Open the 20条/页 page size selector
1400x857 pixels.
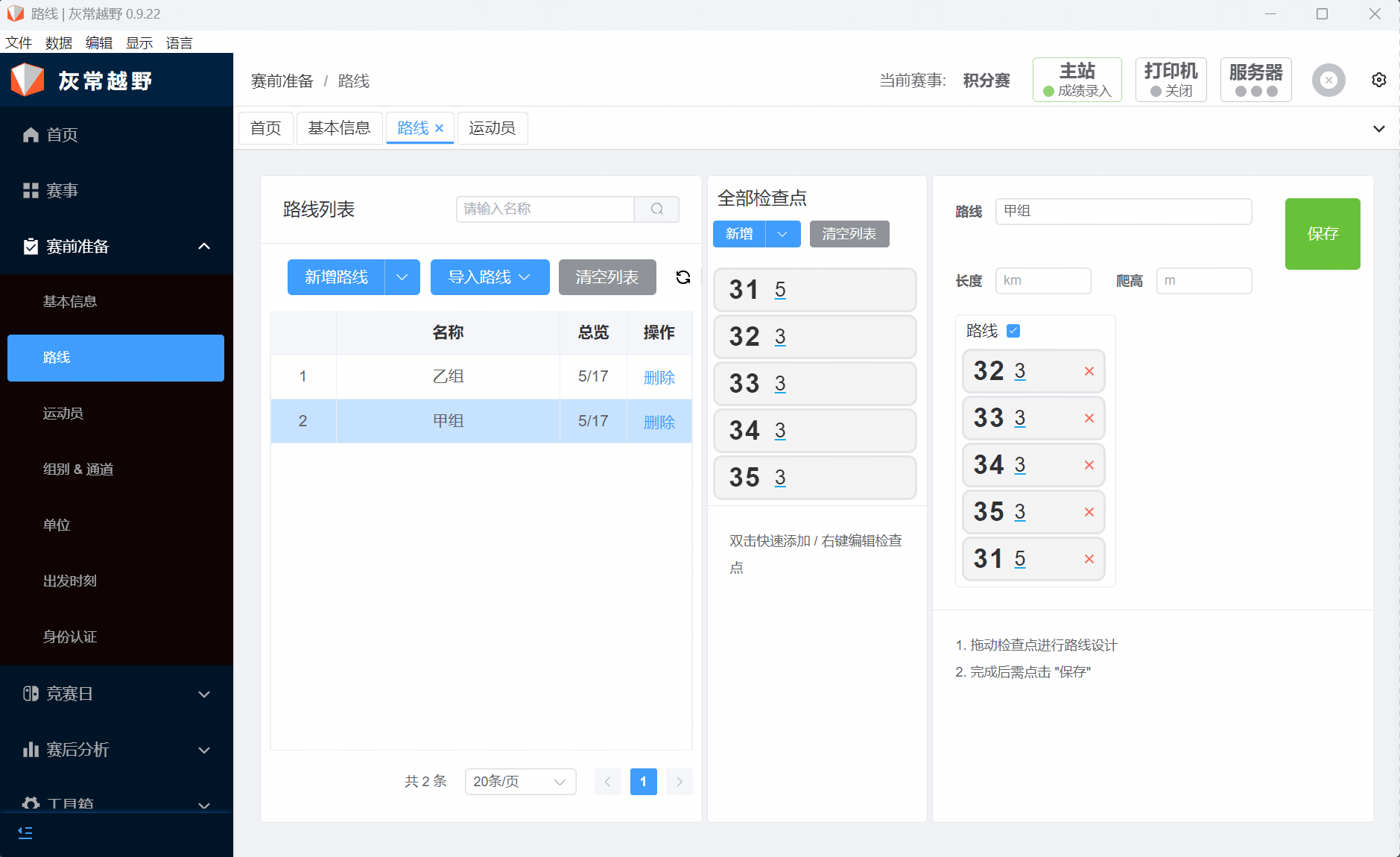[520, 782]
